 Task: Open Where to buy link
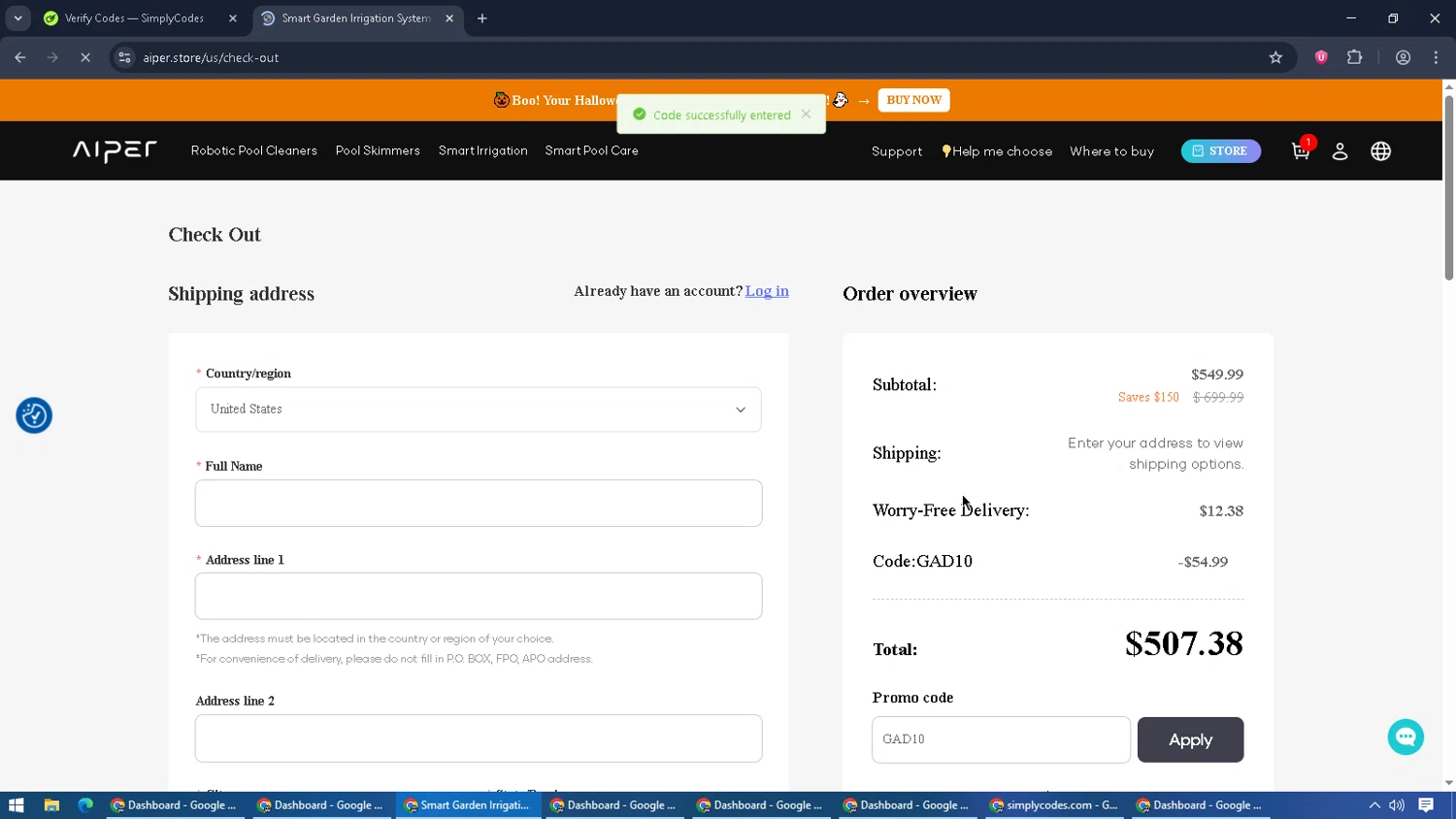tap(1111, 151)
